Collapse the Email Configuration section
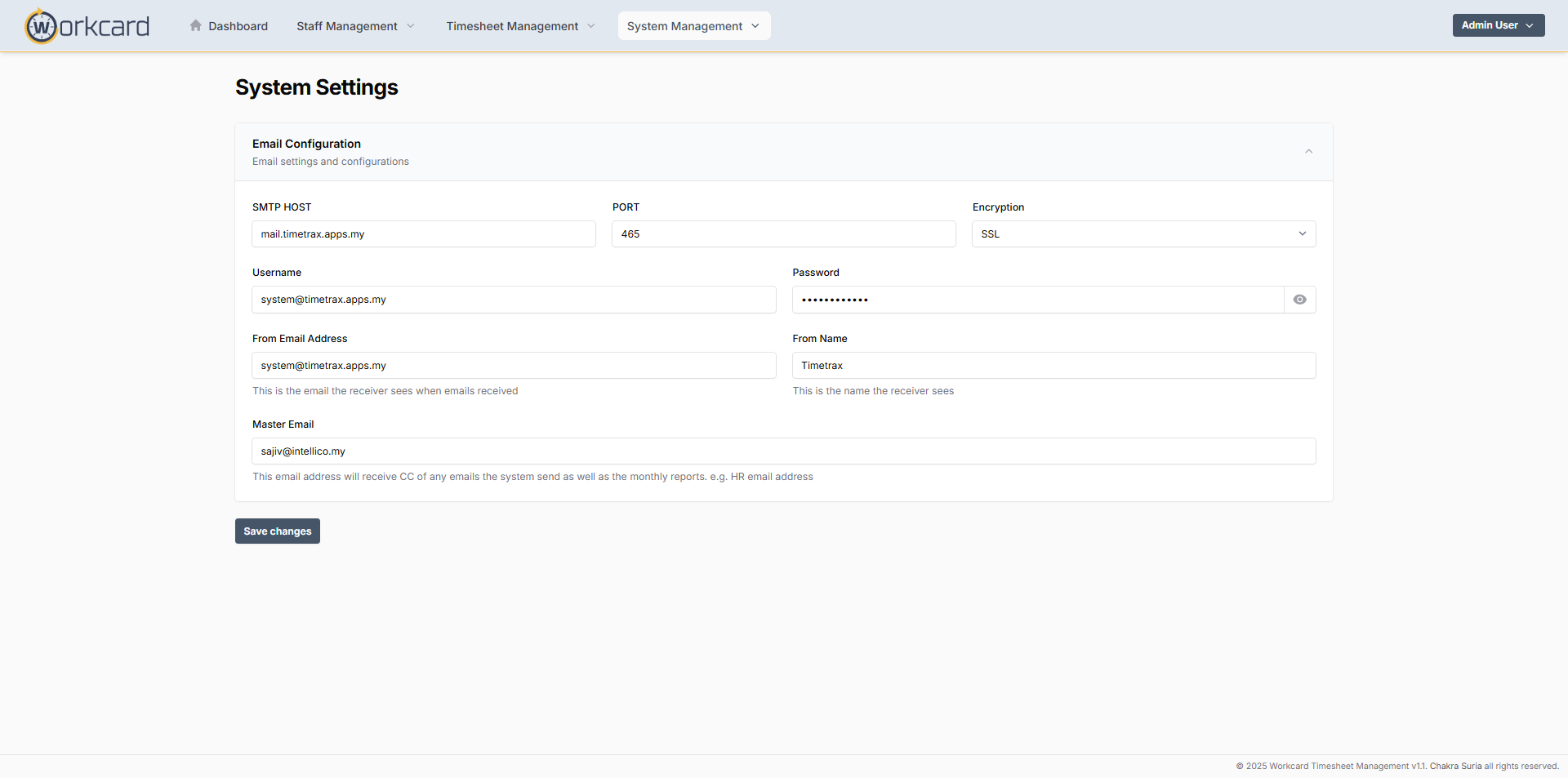Viewport: 1568px width, 778px height. pyautogui.click(x=1308, y=152)
